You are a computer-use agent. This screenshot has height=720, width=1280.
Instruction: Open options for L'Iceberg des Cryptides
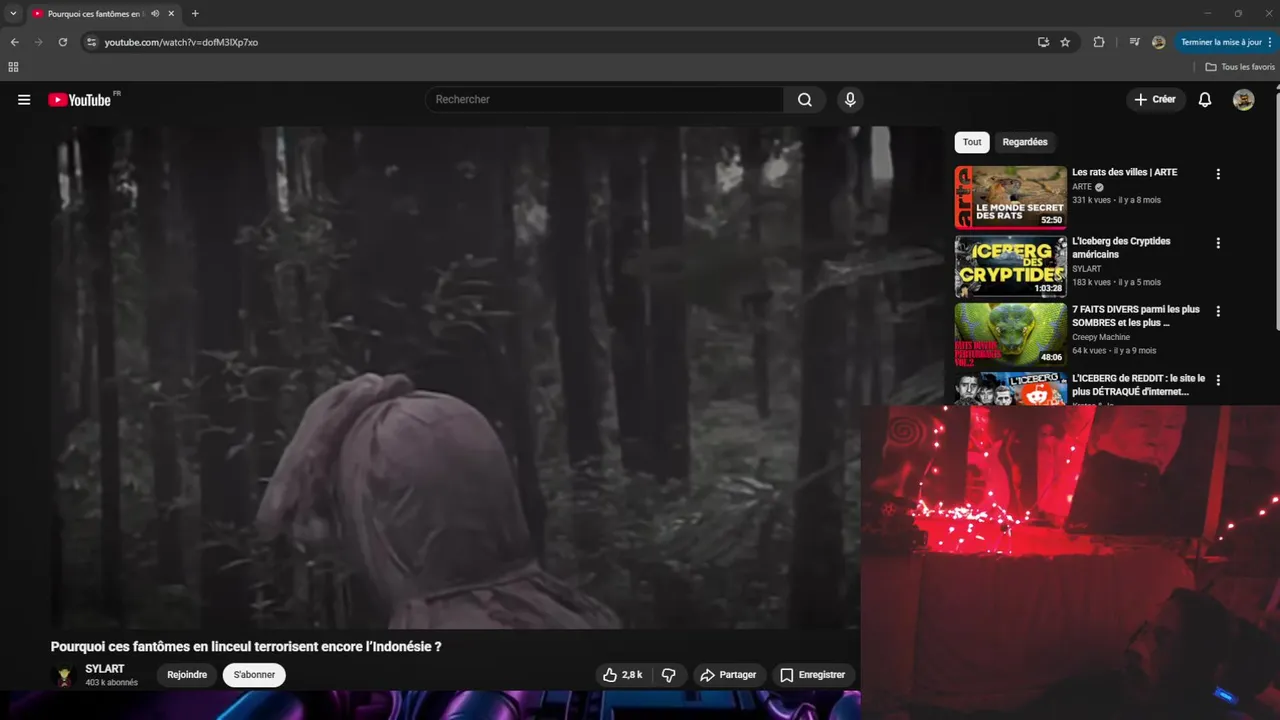click(1218, 243)
